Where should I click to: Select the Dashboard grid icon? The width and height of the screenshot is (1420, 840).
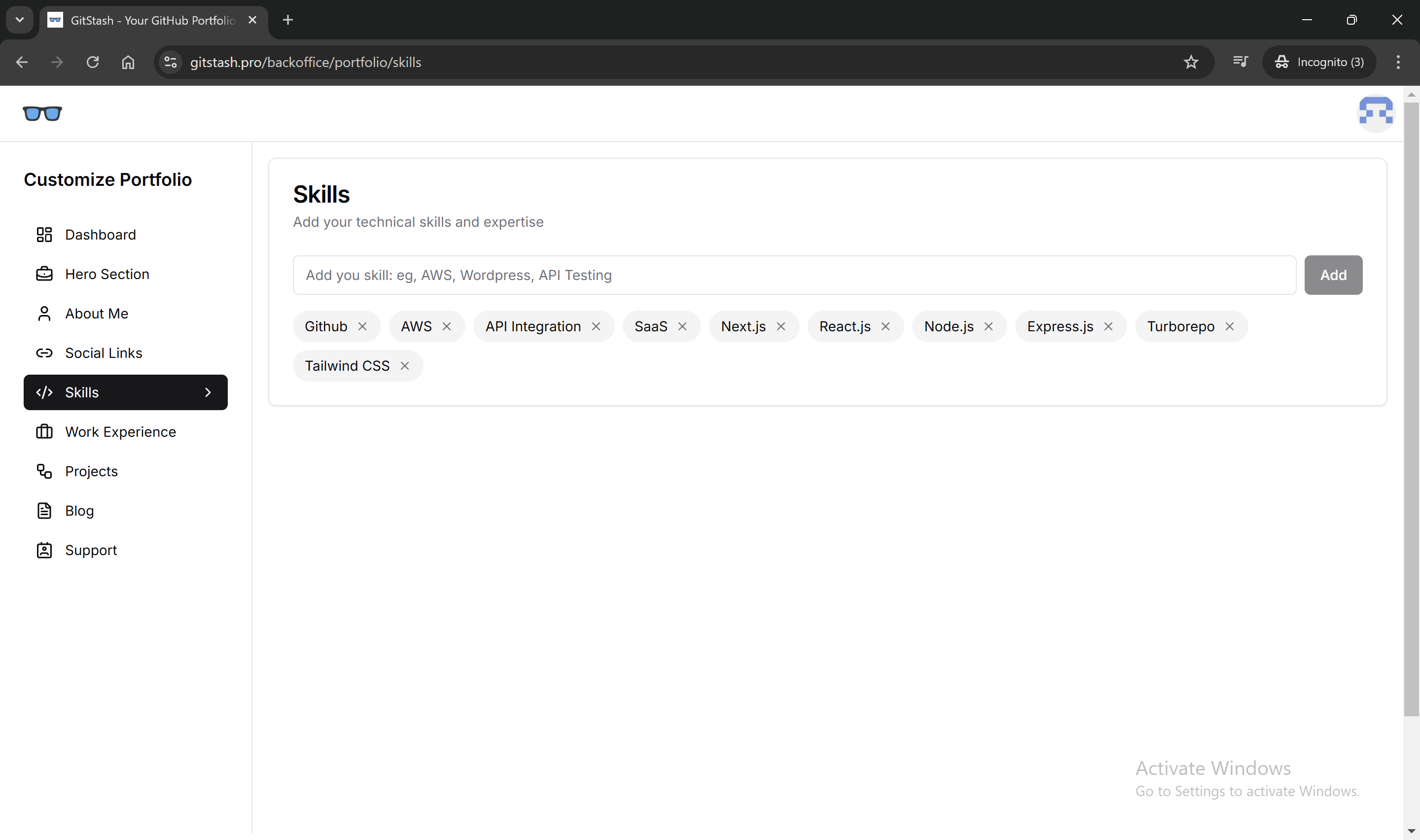44,234
